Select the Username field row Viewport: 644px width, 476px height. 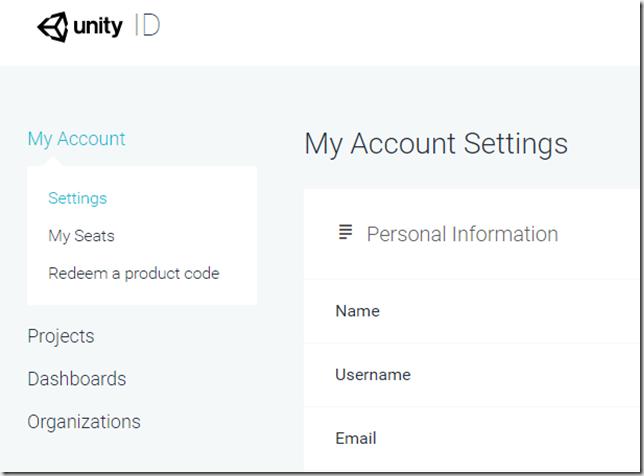click(x=472, y=375)
